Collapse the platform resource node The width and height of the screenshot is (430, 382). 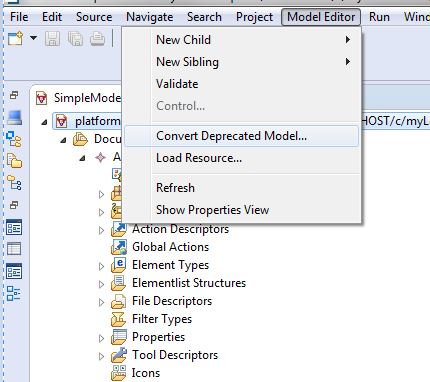pyautogui.click(x=44, y=122)
